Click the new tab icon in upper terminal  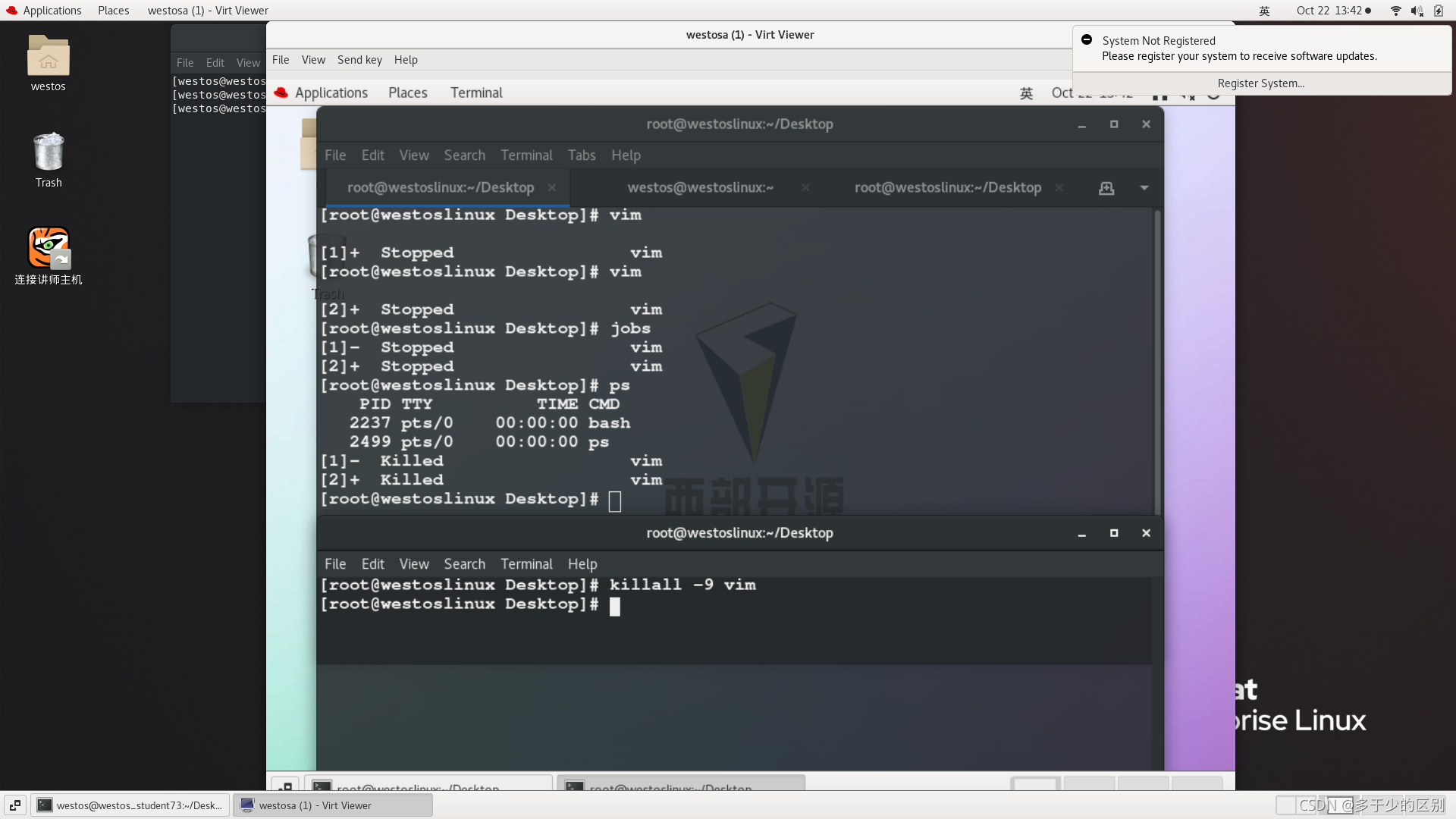pos(1106,188)
